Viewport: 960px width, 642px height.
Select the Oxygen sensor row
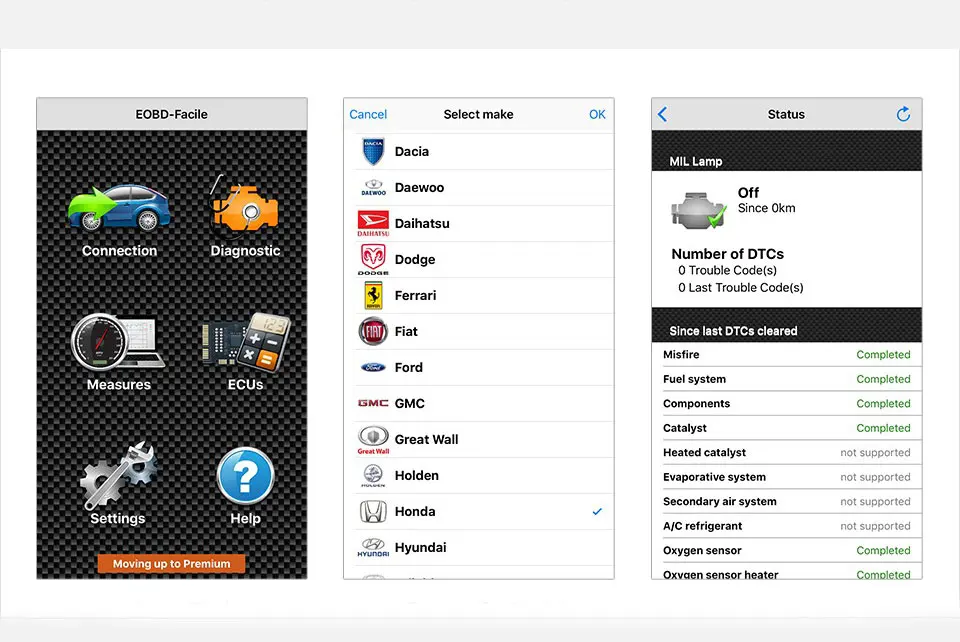[x=787, y=551]
